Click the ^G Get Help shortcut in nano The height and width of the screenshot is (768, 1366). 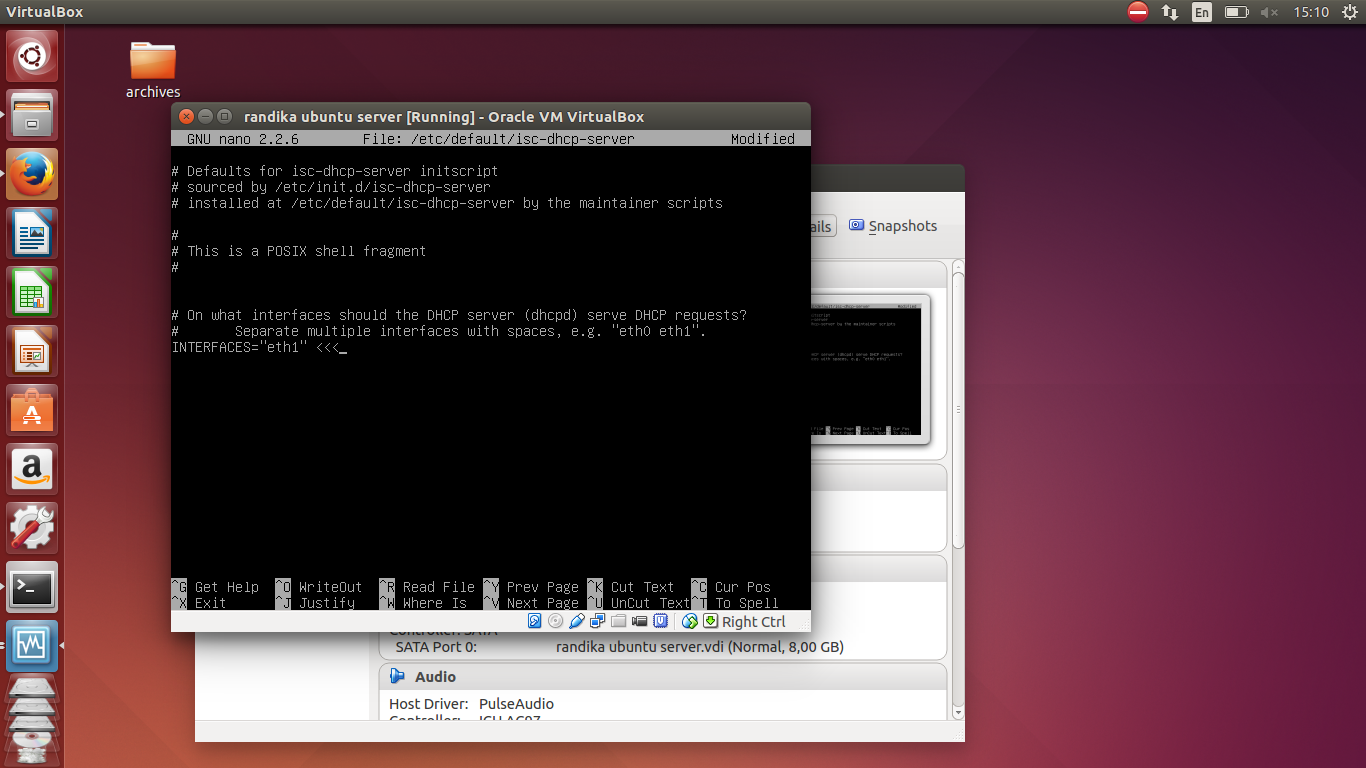[x=215, y=587]
